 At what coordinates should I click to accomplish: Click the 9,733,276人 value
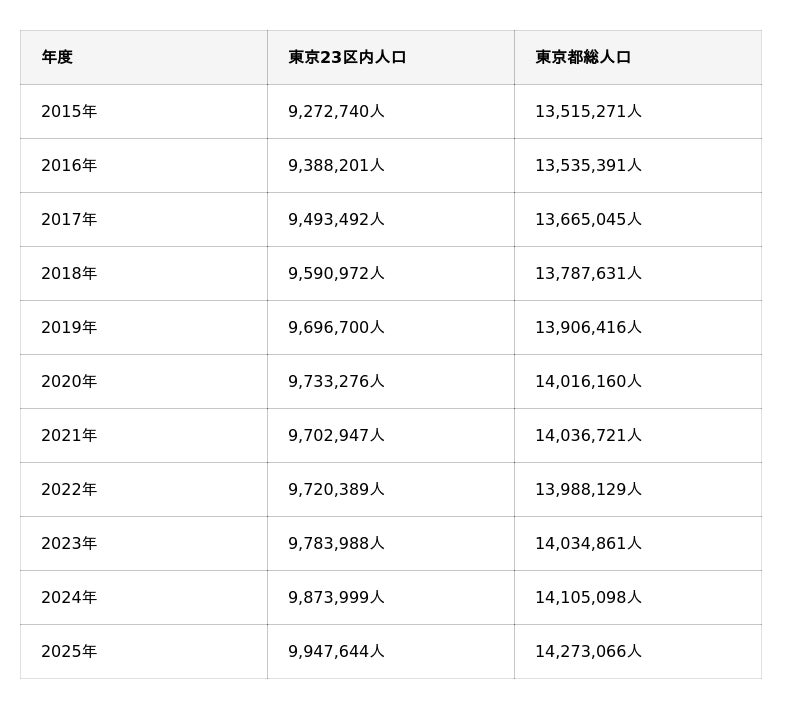[x=336, y=382]
